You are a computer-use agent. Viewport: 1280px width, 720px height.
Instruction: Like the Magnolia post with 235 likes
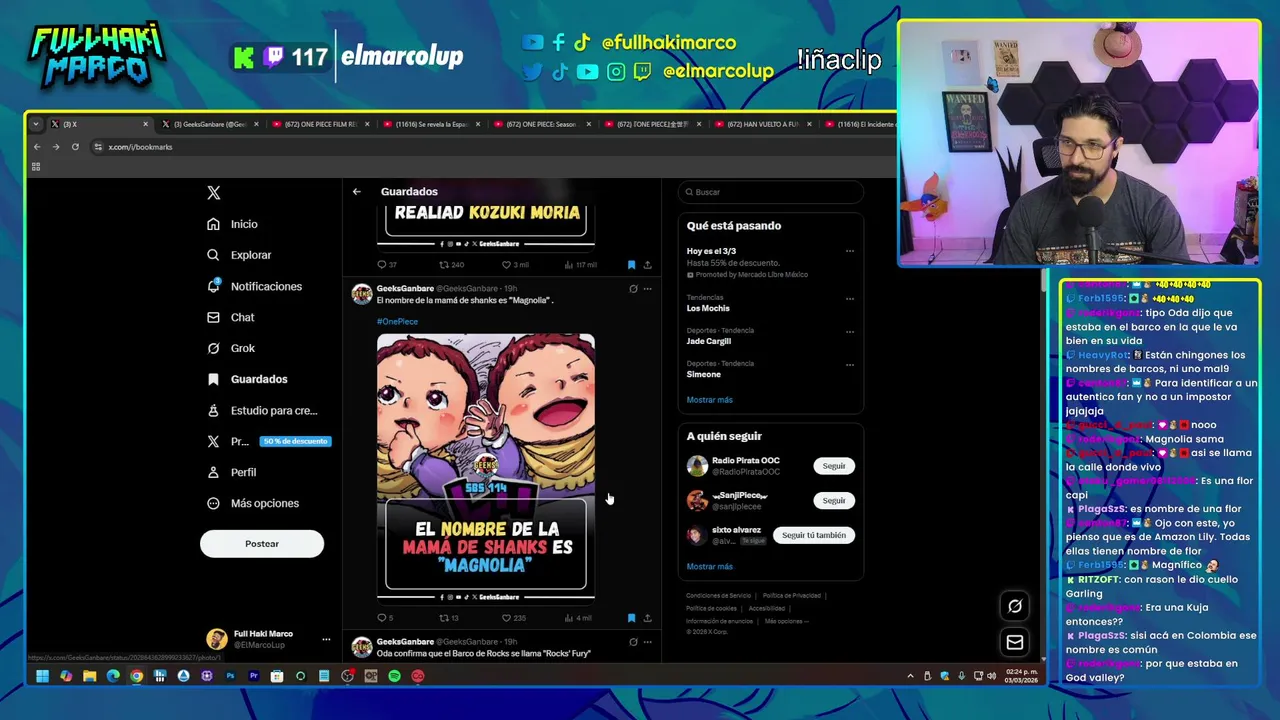point(514,618)
